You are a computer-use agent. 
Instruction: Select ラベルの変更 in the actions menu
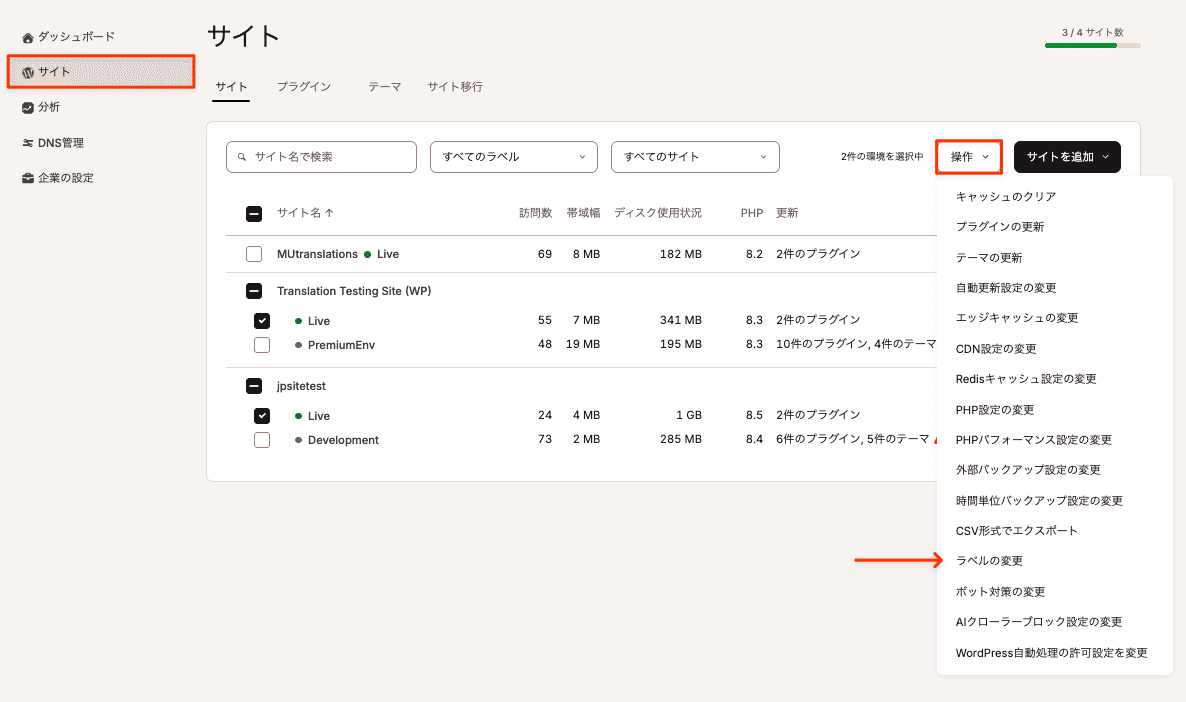[x=989, y=561]
